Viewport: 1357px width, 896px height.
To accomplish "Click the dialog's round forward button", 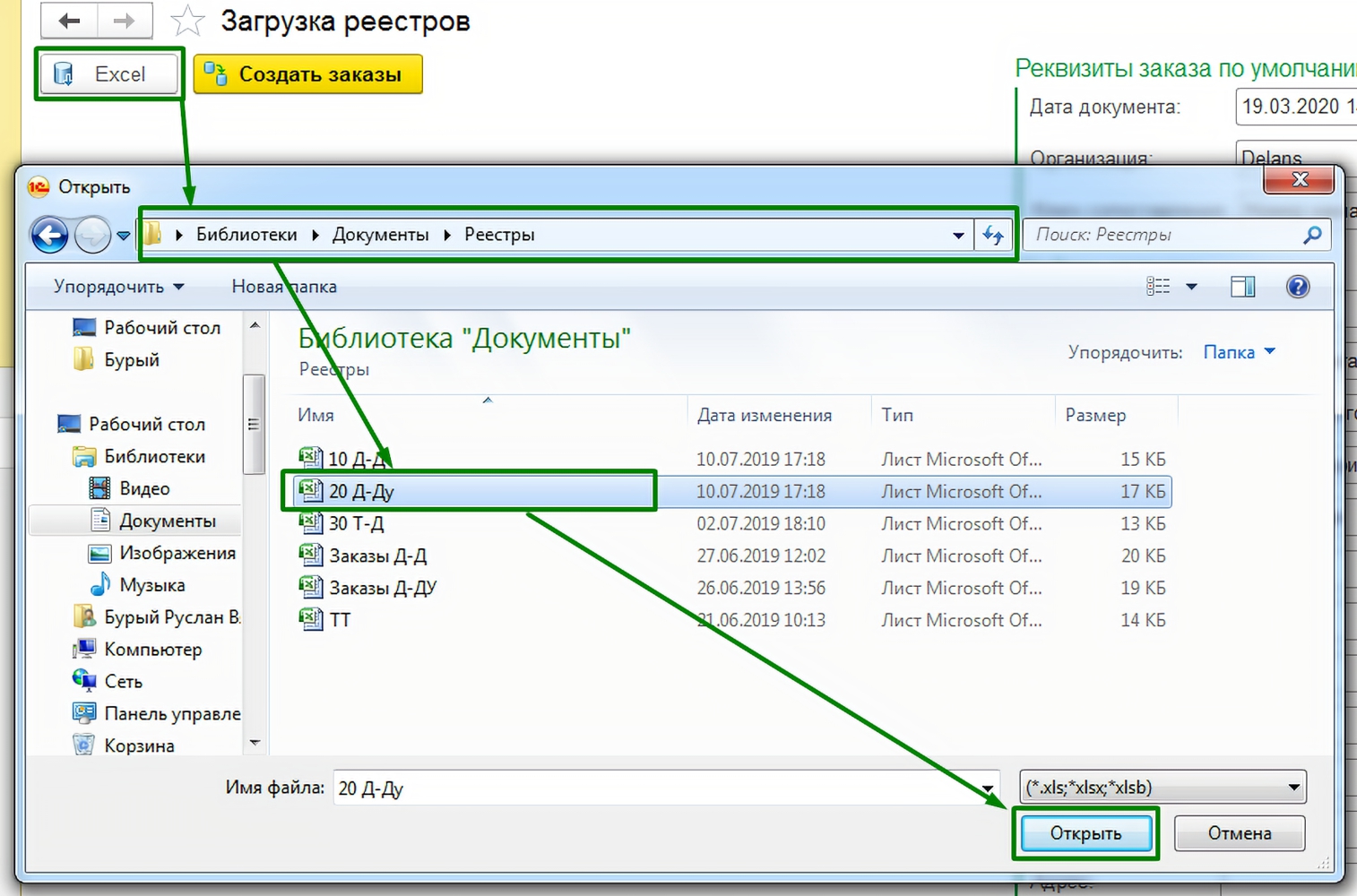I will click(x=92, y=235).
